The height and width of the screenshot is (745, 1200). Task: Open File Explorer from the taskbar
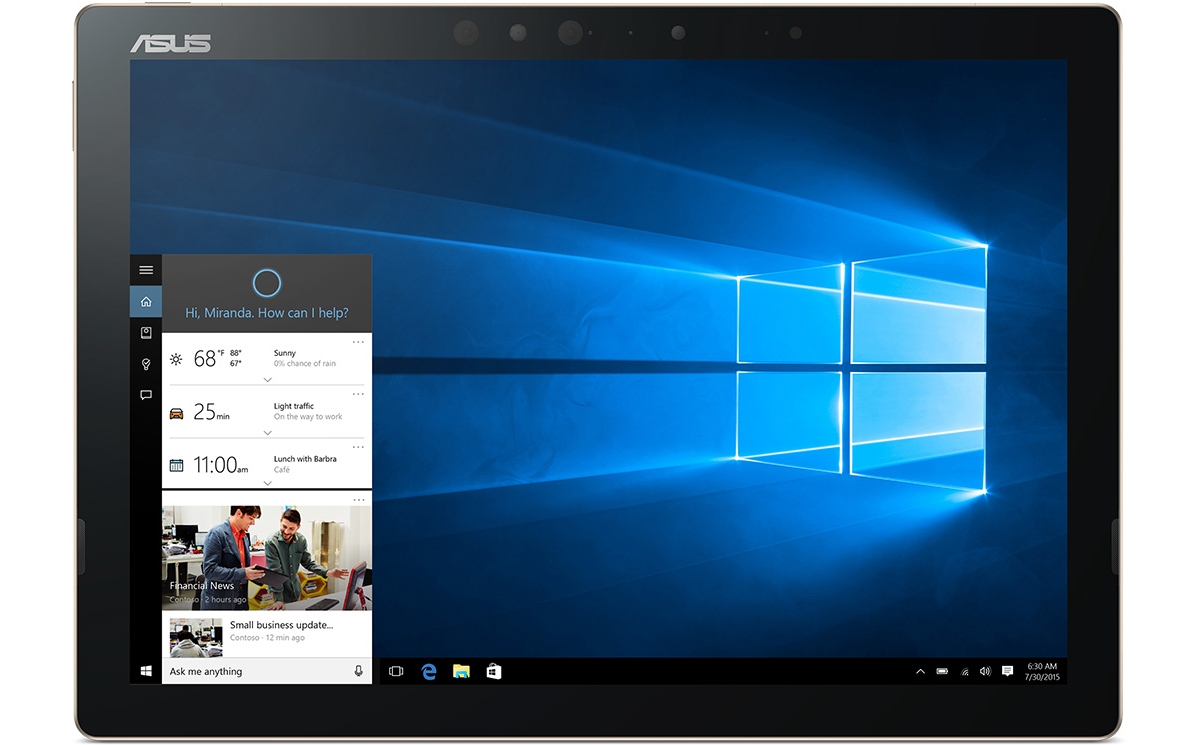pos(461,671)
